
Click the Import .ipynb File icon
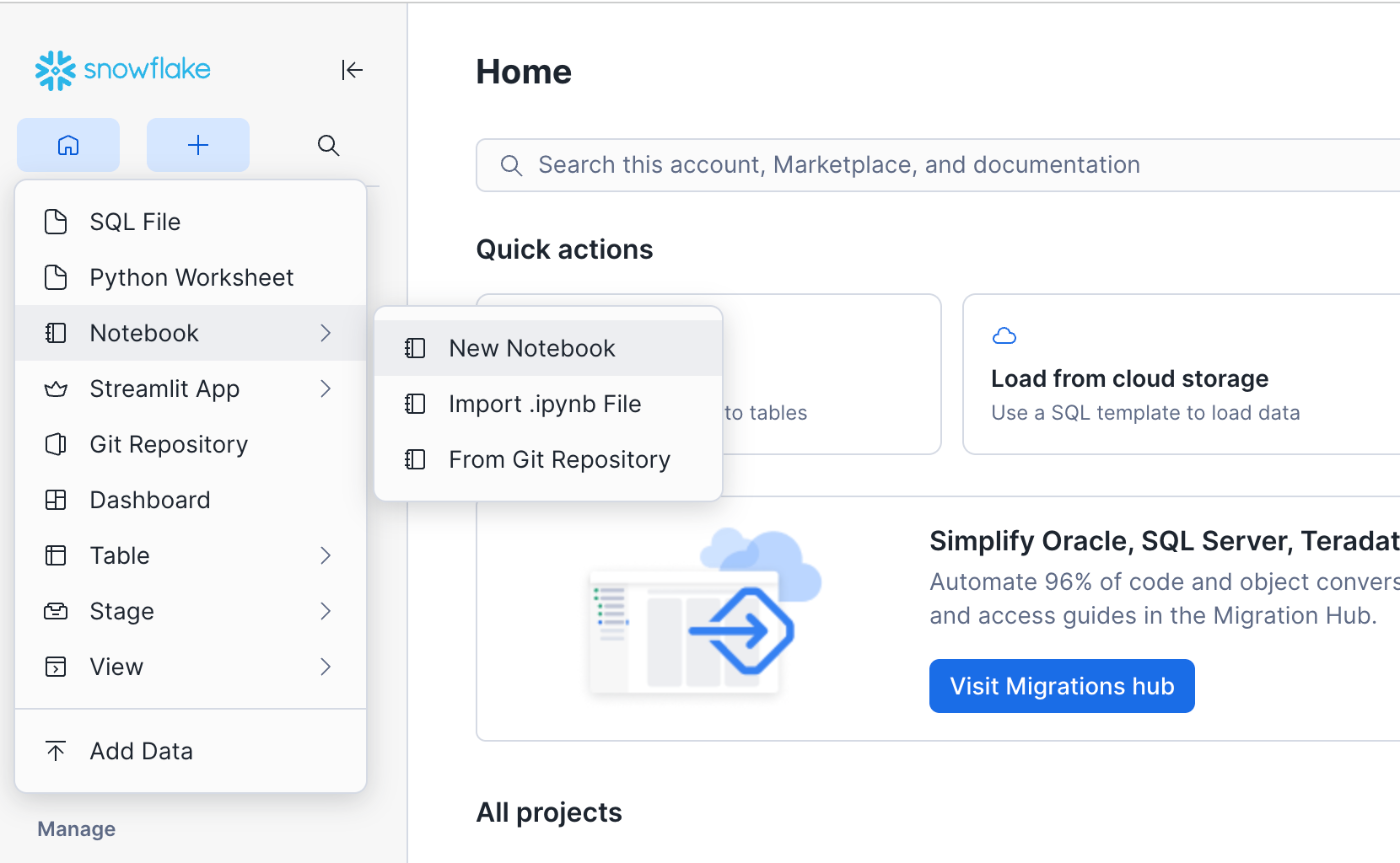(415, 404)
